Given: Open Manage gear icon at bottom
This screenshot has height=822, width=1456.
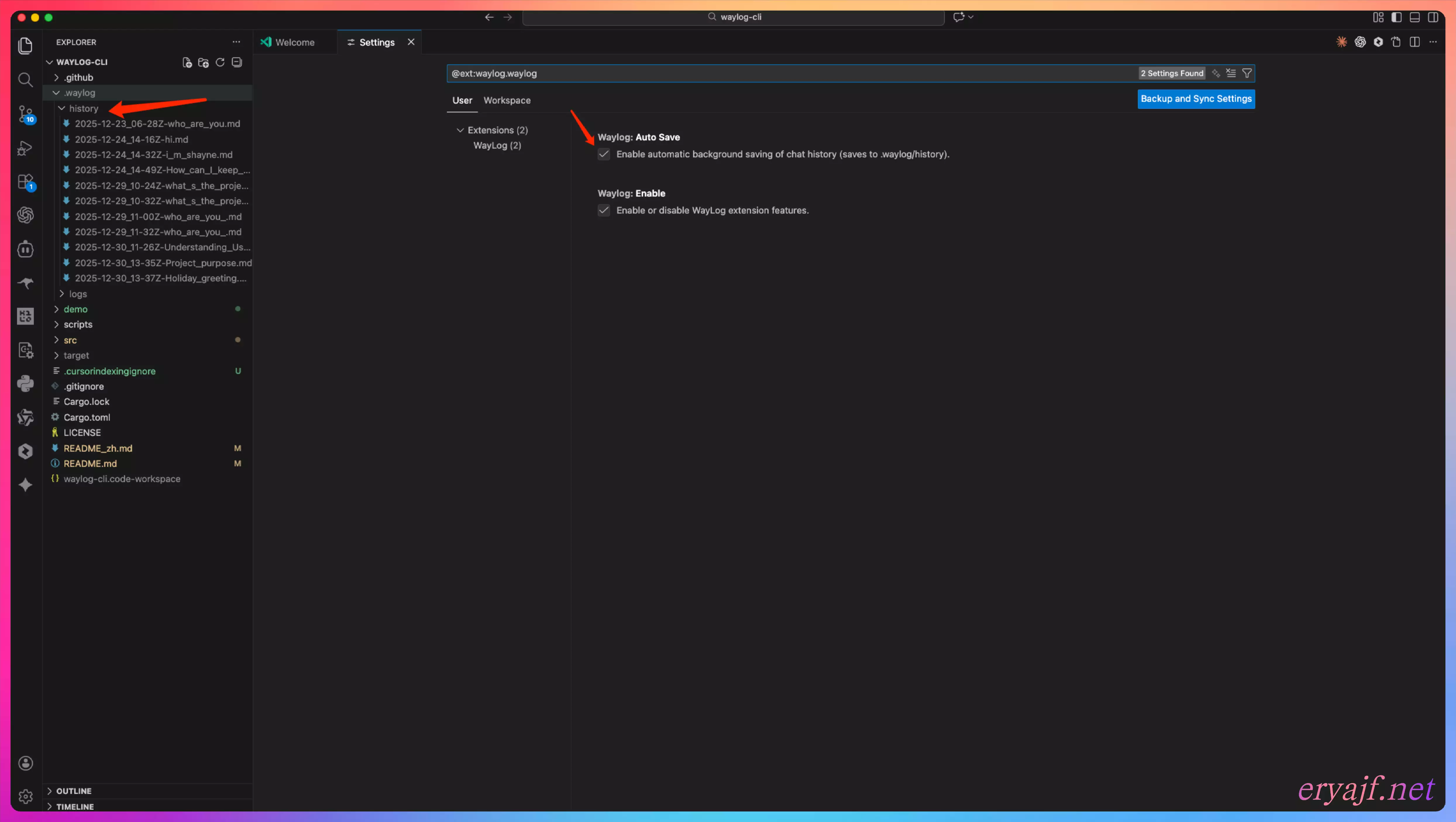Looking at the screenshot, I should [x=25, y=797].
